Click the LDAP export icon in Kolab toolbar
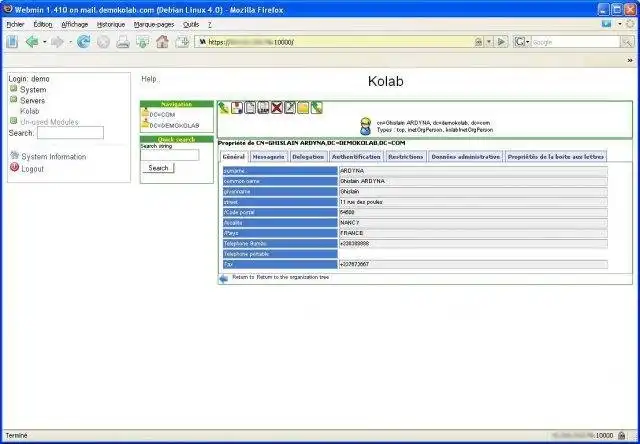Screen dimensions: 640x444 263,108
